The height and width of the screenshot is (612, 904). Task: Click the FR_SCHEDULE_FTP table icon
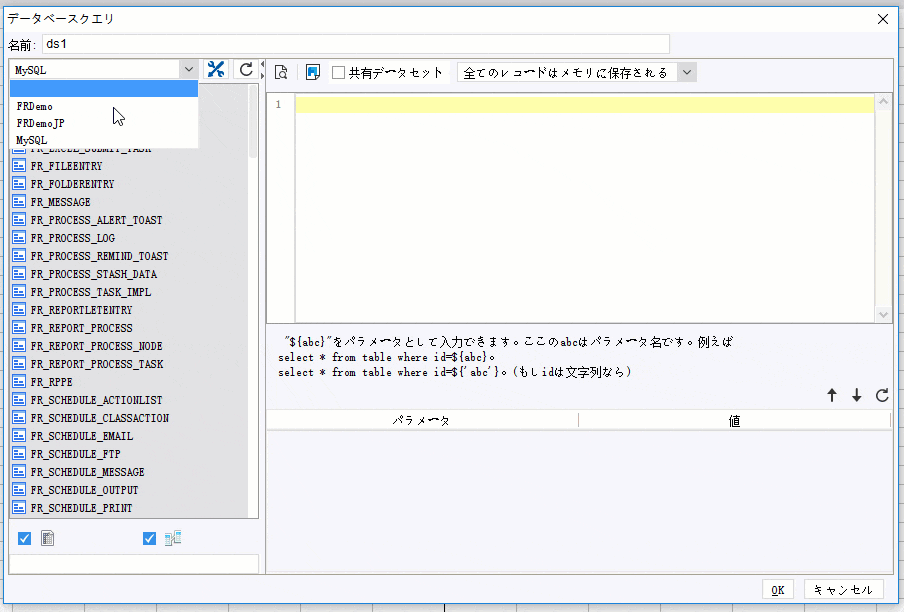[x=19, y=454]
